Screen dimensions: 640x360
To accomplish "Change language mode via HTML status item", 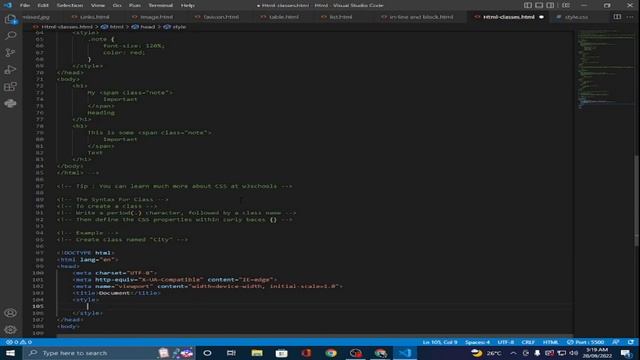I will click(x=550, y=342).
